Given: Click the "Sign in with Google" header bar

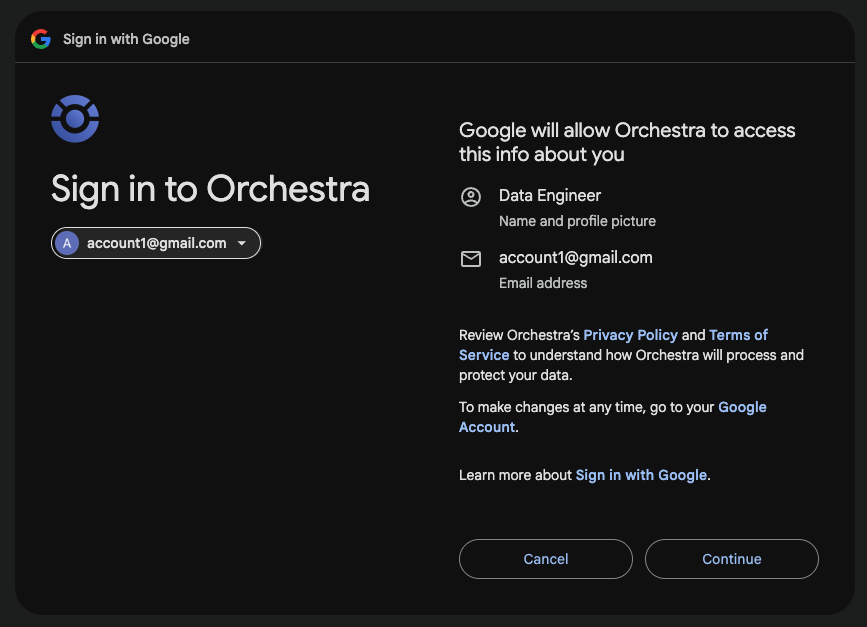Looking at the screenshot, I should pyautogui.click(x=125, y=39).
